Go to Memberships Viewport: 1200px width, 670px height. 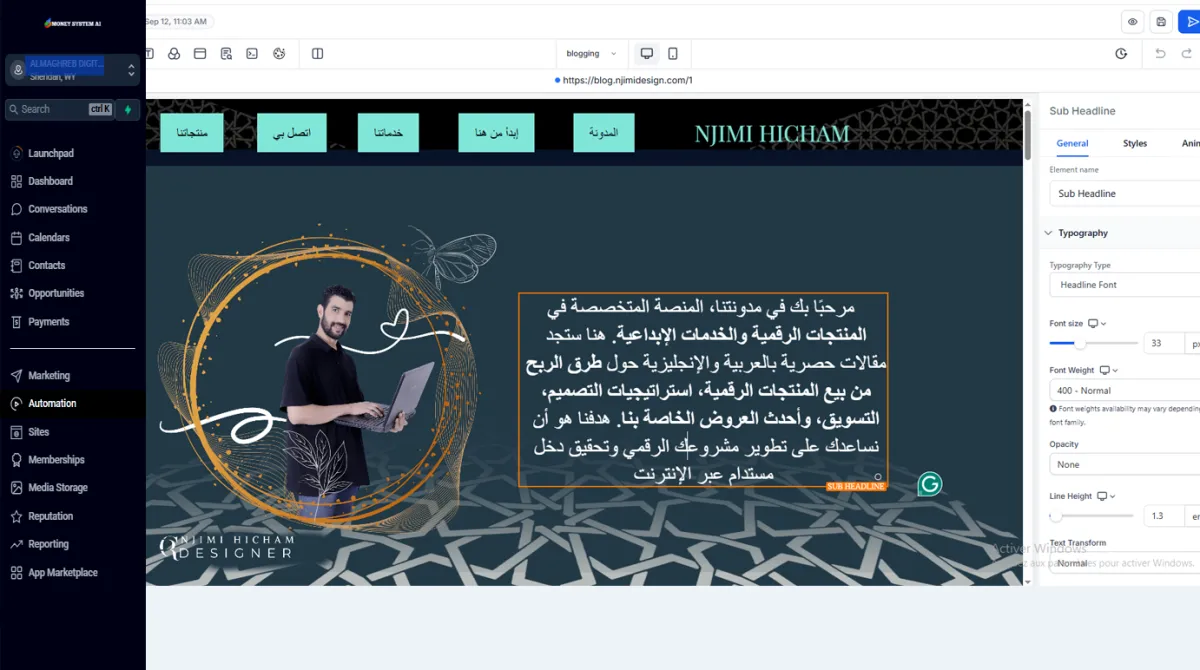point(56,460)
